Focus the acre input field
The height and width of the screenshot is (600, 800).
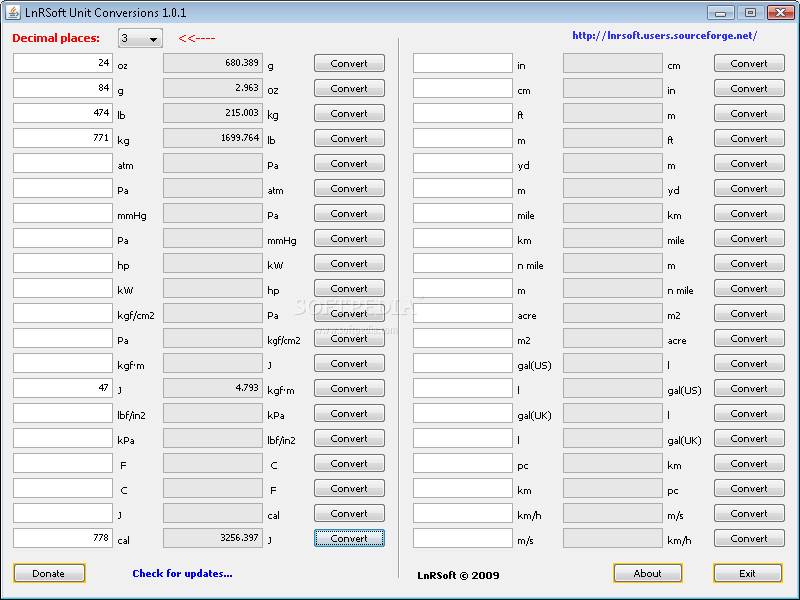pyautogui.click(x=463, y=313)
